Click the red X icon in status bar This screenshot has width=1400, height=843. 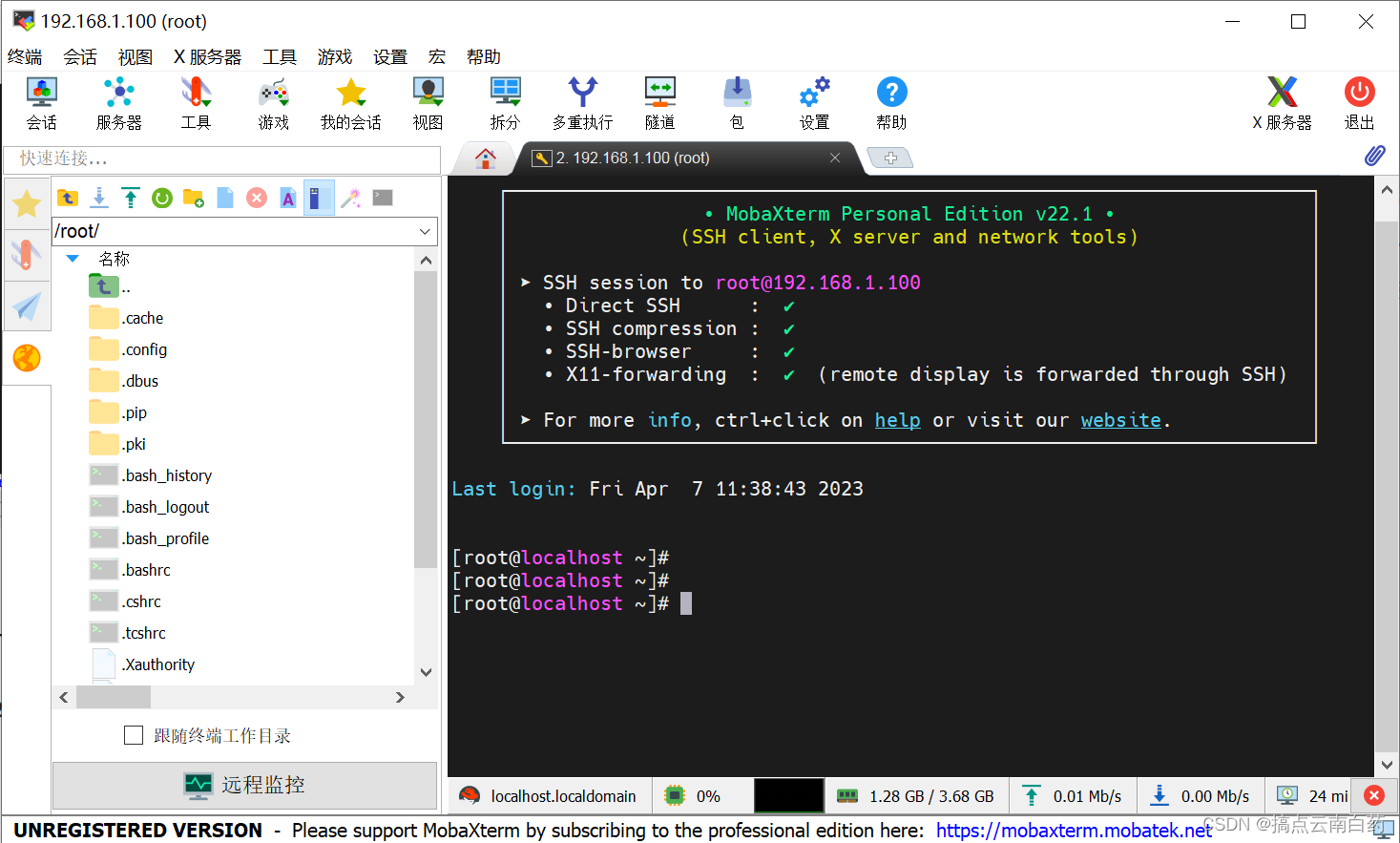[1374, 795]
